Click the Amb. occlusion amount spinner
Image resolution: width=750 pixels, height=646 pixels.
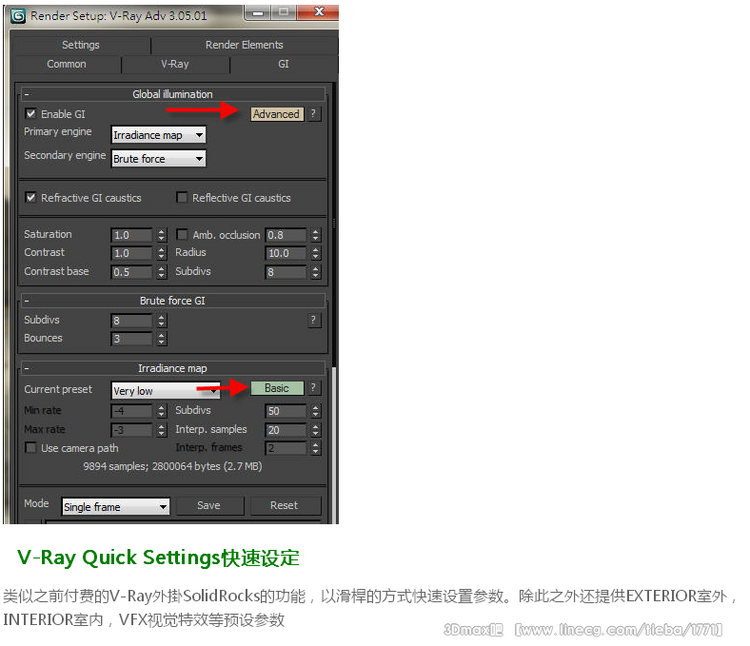click(315, 235)
